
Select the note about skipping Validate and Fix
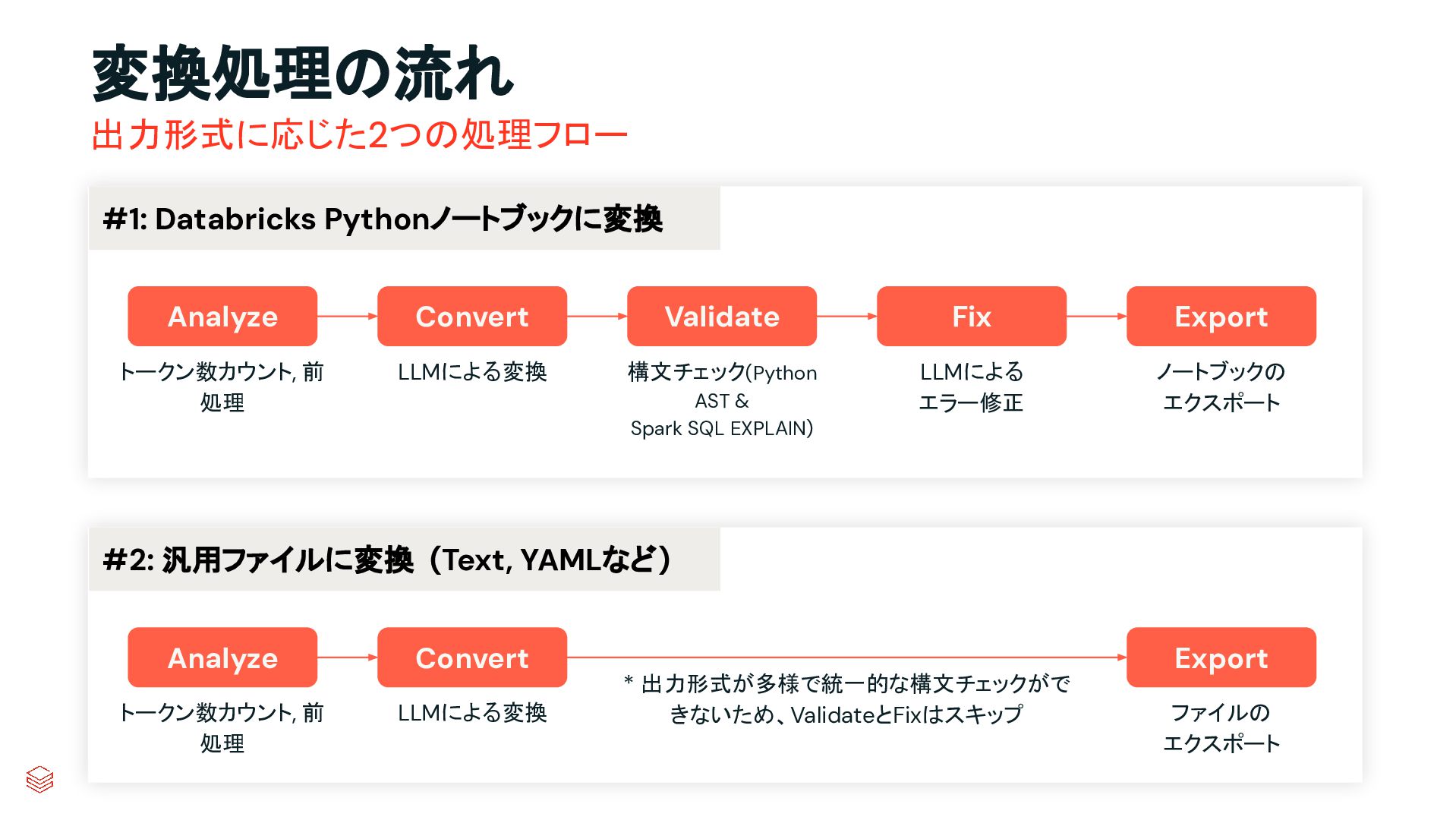coord(846,699)
